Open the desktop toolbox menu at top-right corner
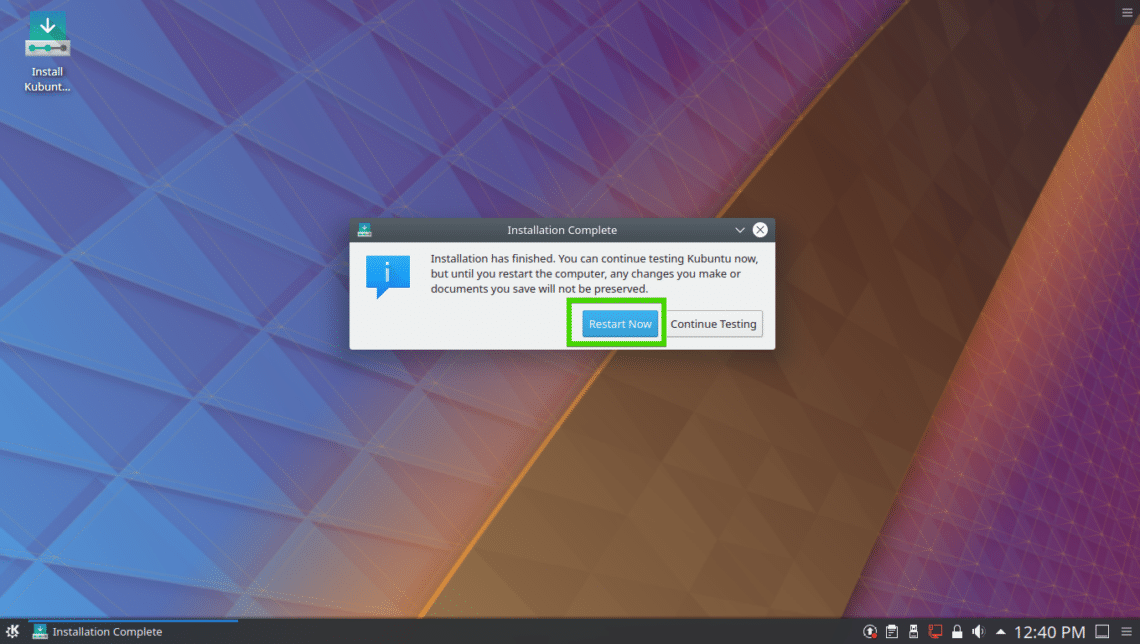This screenshot has width=1140, height=644. point(1127,12)
